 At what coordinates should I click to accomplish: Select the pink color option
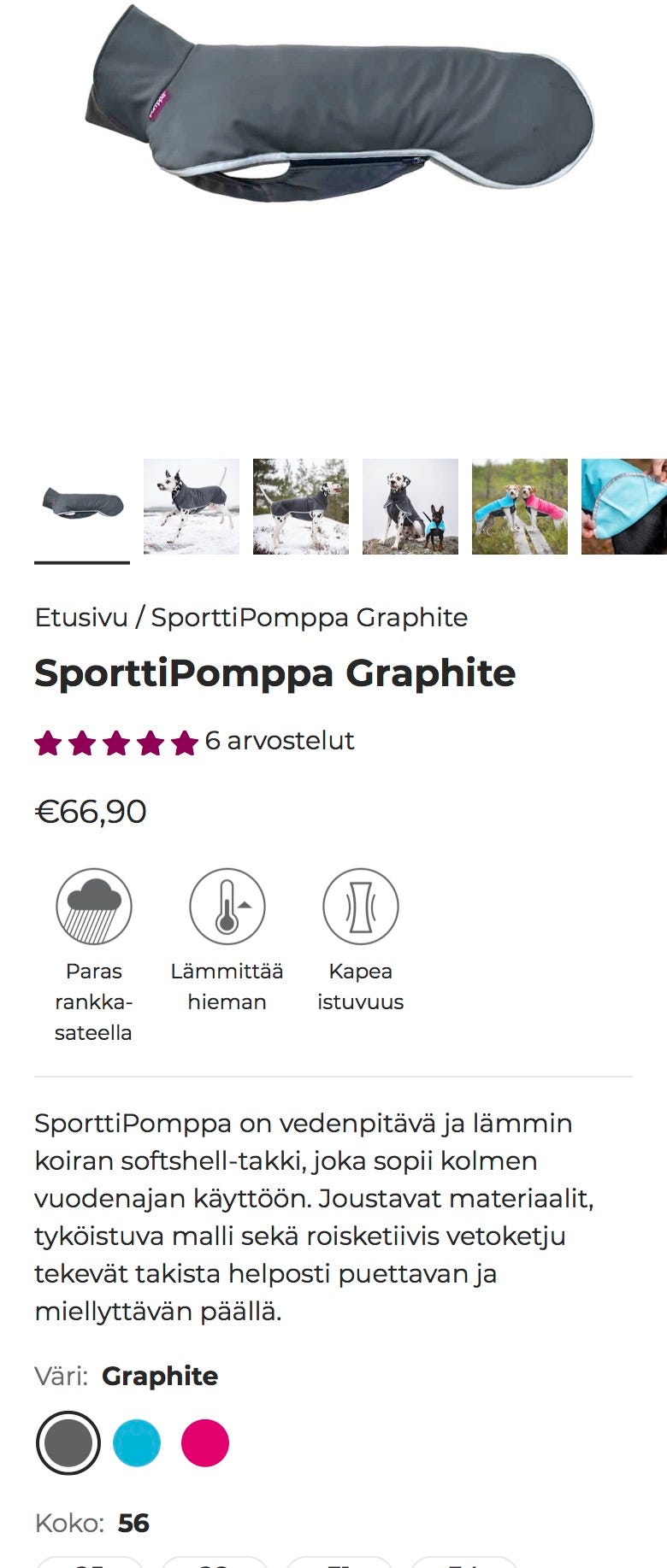coord(205,1442)
